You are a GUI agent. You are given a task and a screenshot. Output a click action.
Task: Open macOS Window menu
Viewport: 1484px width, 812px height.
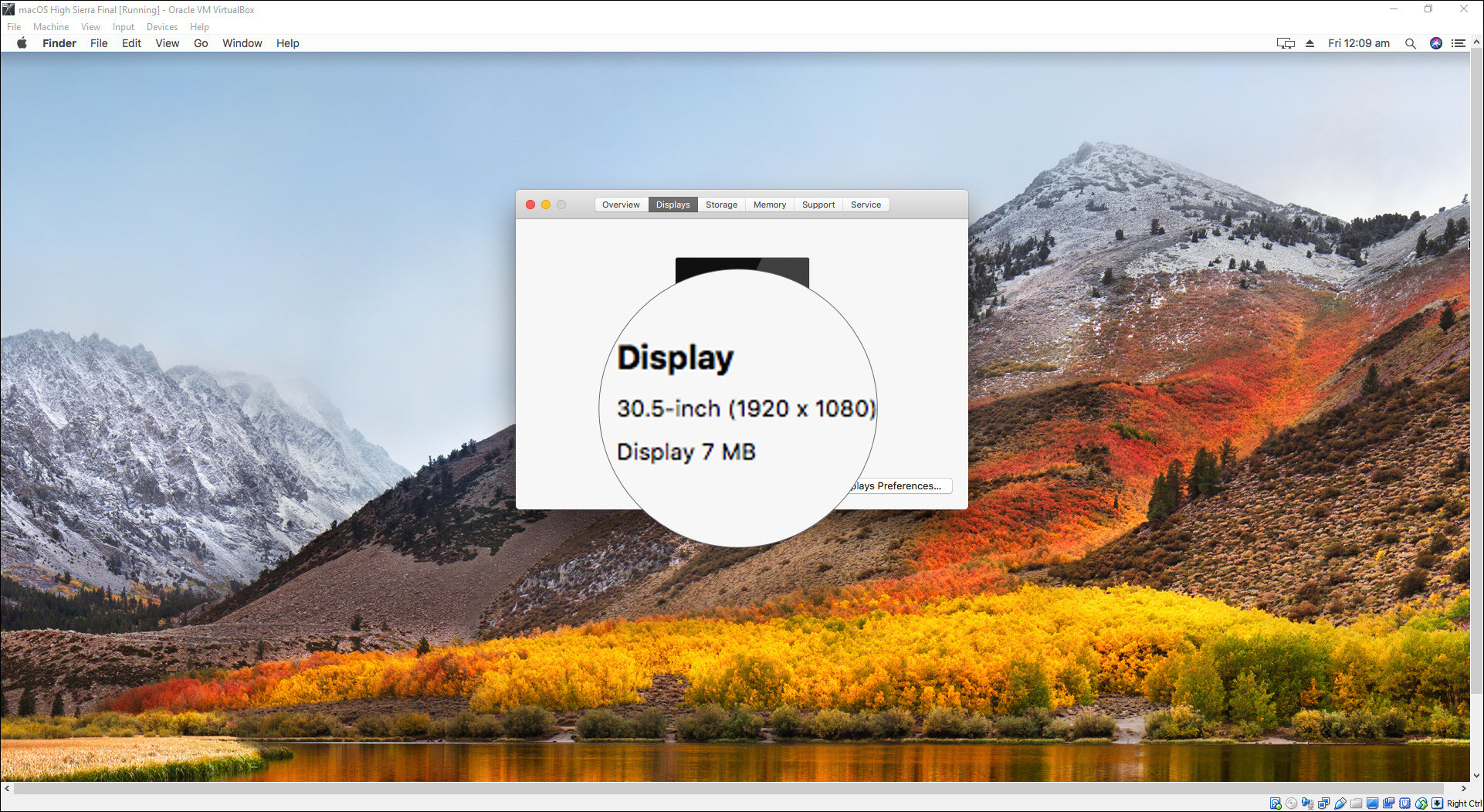[x=242, y=43]
